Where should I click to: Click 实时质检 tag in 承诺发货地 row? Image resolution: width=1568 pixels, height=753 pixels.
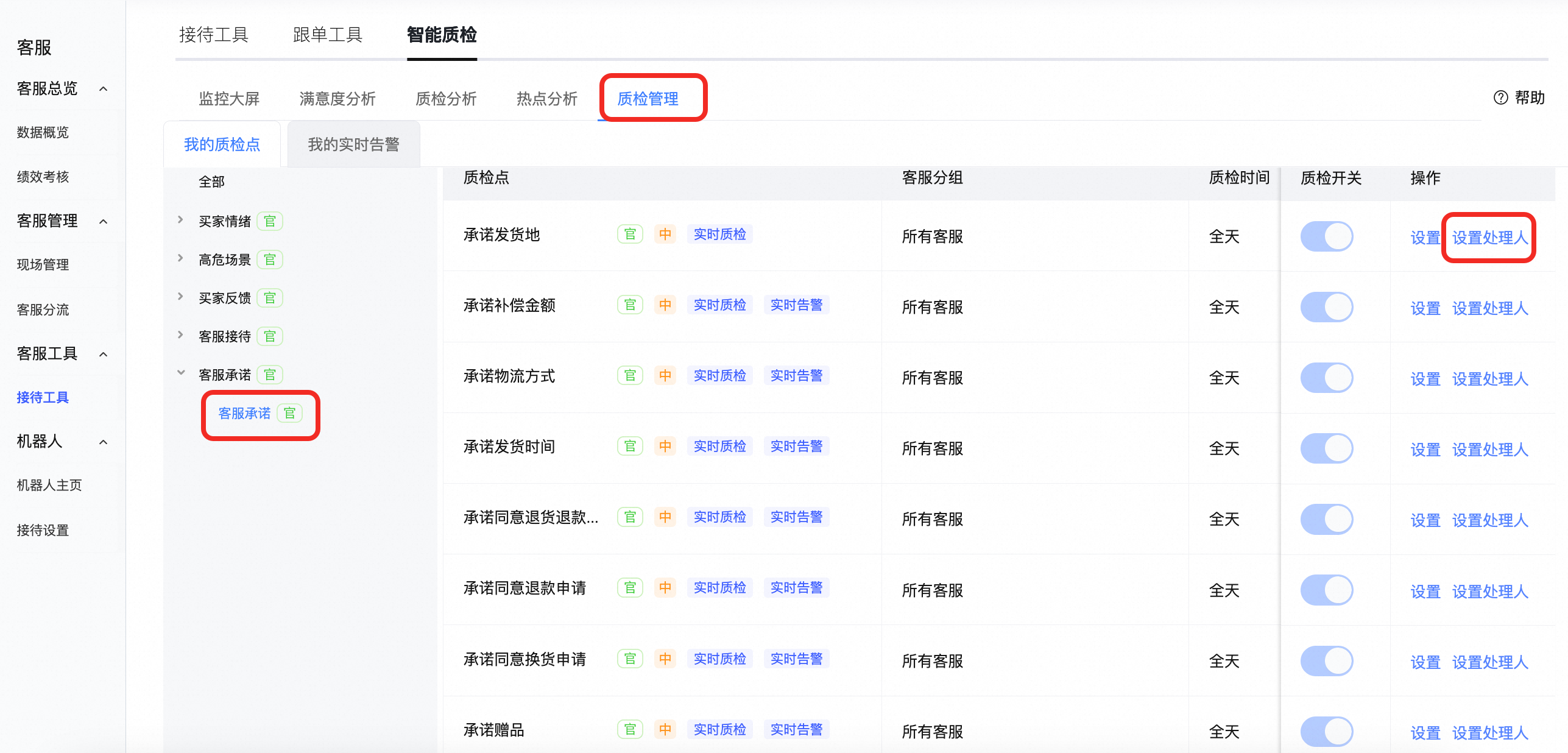[719, 234]
